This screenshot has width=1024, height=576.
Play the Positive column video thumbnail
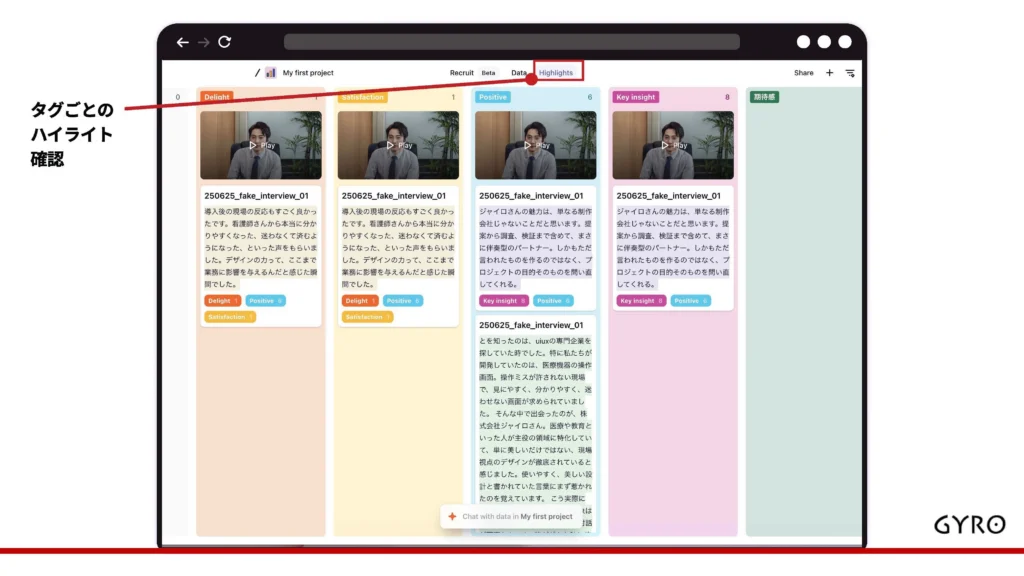tap(535, 145)
